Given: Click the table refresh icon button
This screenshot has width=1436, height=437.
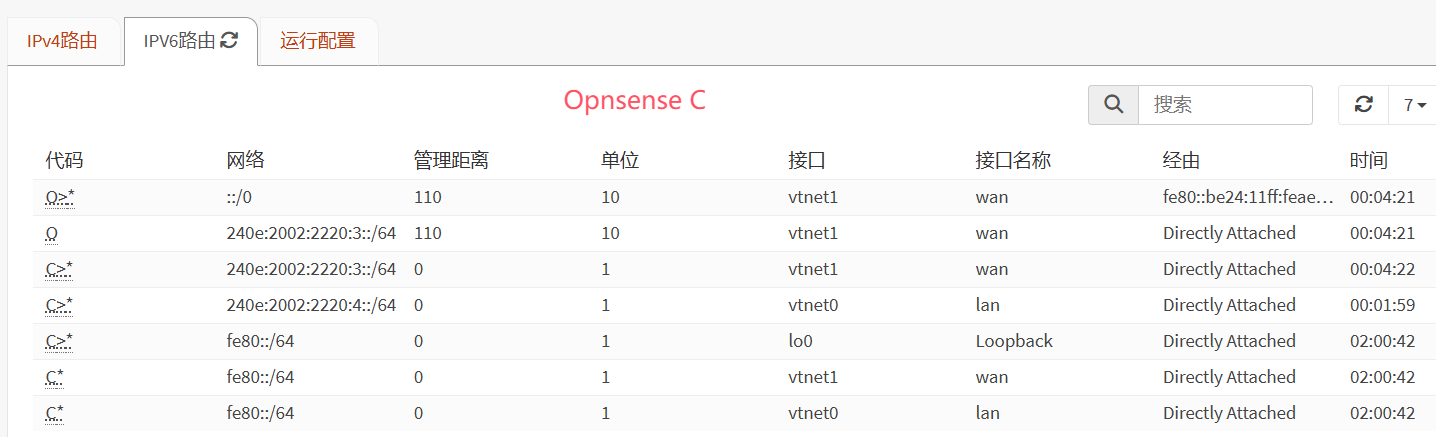Looking at the screenshot, I should coord(1363,105).
